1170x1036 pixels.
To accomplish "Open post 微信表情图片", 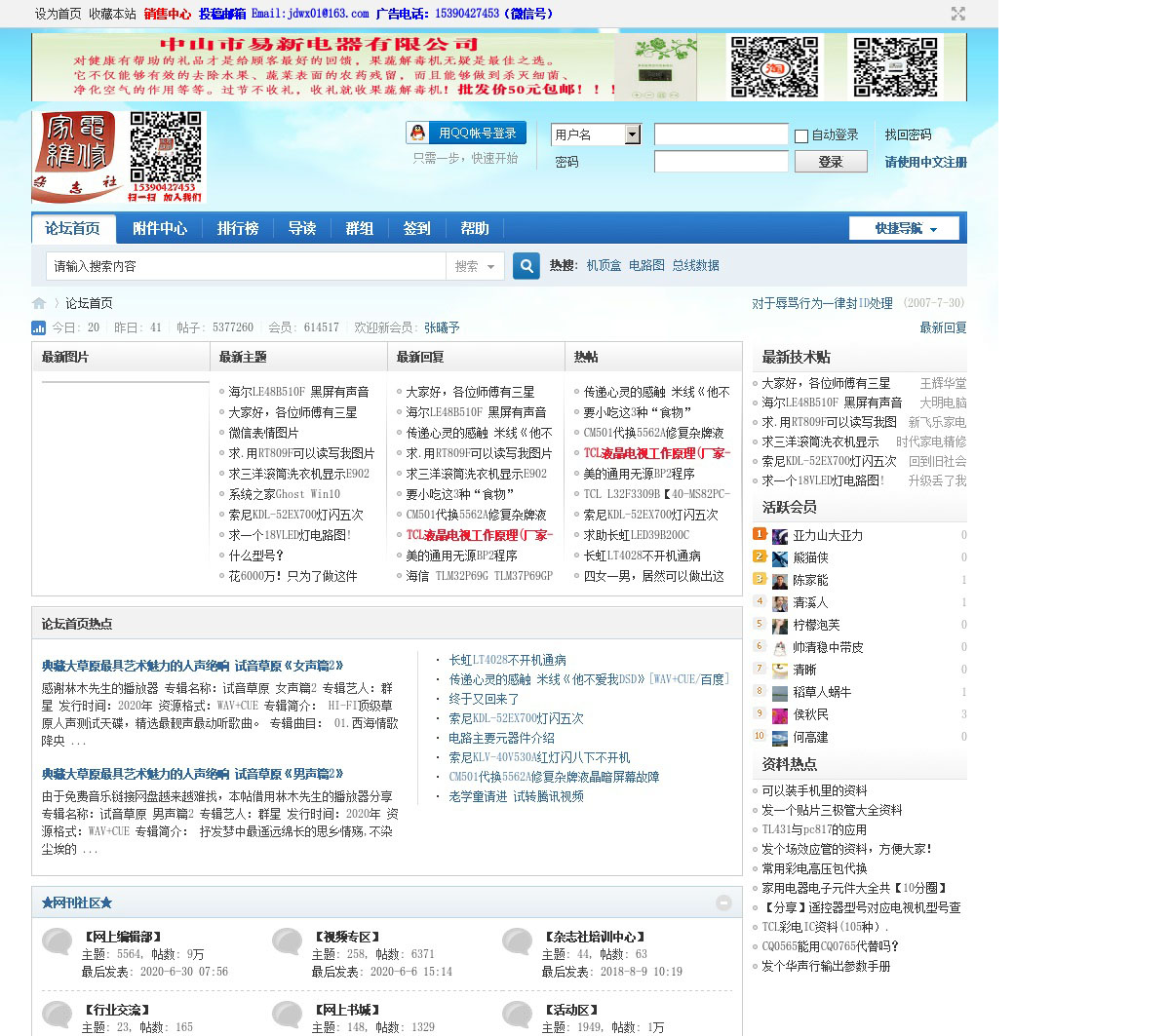I will [x=263, y=433].
